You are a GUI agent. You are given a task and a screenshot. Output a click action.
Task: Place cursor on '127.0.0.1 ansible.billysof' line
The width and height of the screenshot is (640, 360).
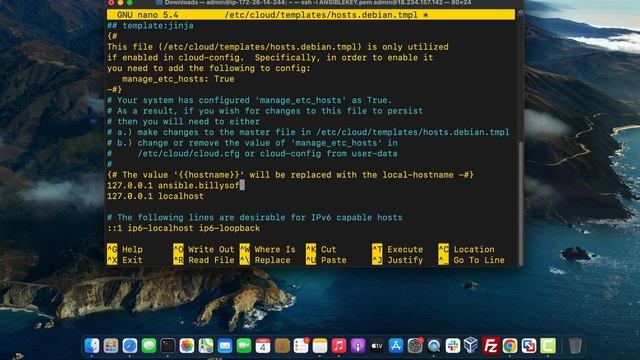173,185
